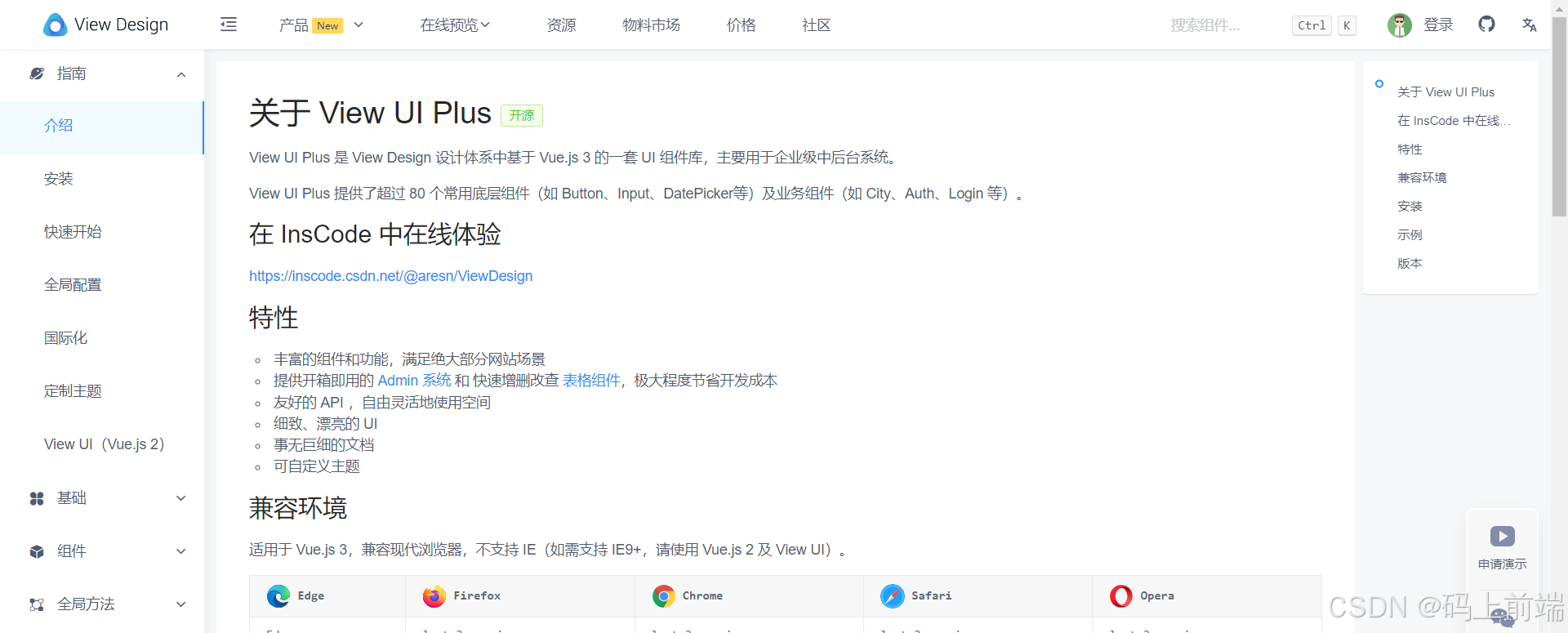Click the 特性 section heading
The width and height of the screenshot is (1568, 633).
tap(274, 318)
